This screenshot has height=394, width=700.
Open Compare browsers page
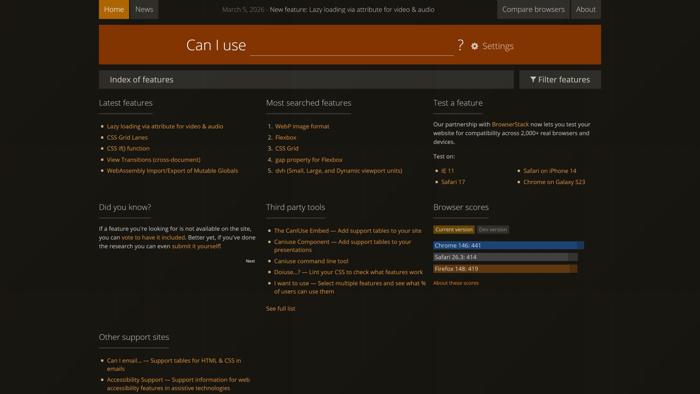[x=533, y=9]
